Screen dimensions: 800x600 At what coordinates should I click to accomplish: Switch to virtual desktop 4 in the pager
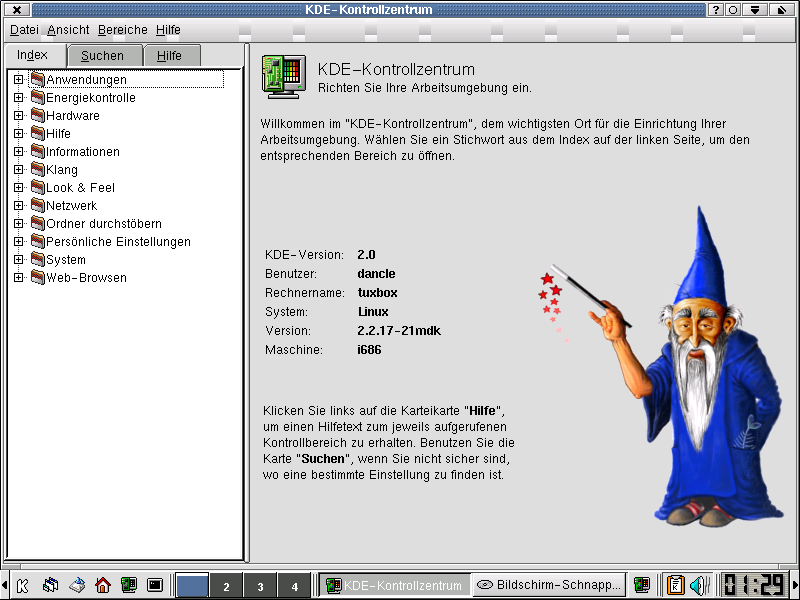(294, 585)
